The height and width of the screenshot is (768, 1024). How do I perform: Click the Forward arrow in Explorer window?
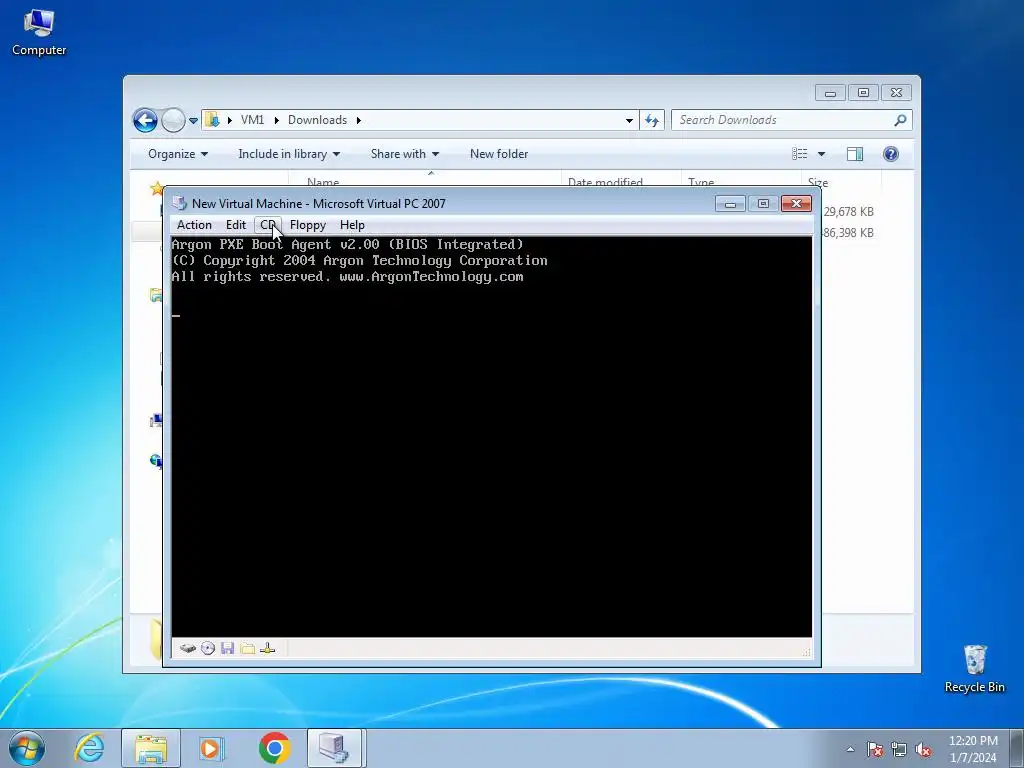[x=173, y=120]
